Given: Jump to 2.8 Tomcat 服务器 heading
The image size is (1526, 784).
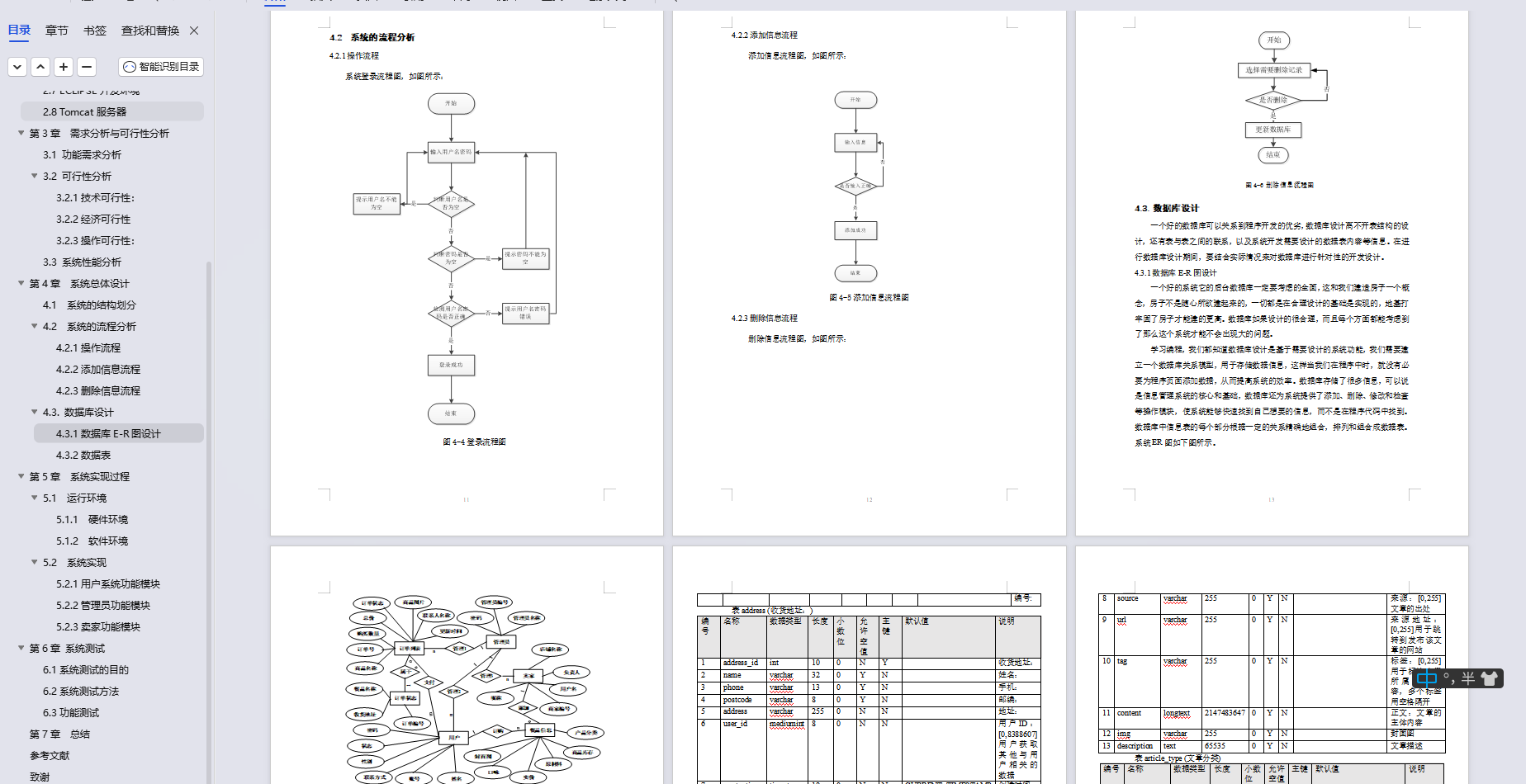Looking at the screenshot, I should (x=111, y=111).
